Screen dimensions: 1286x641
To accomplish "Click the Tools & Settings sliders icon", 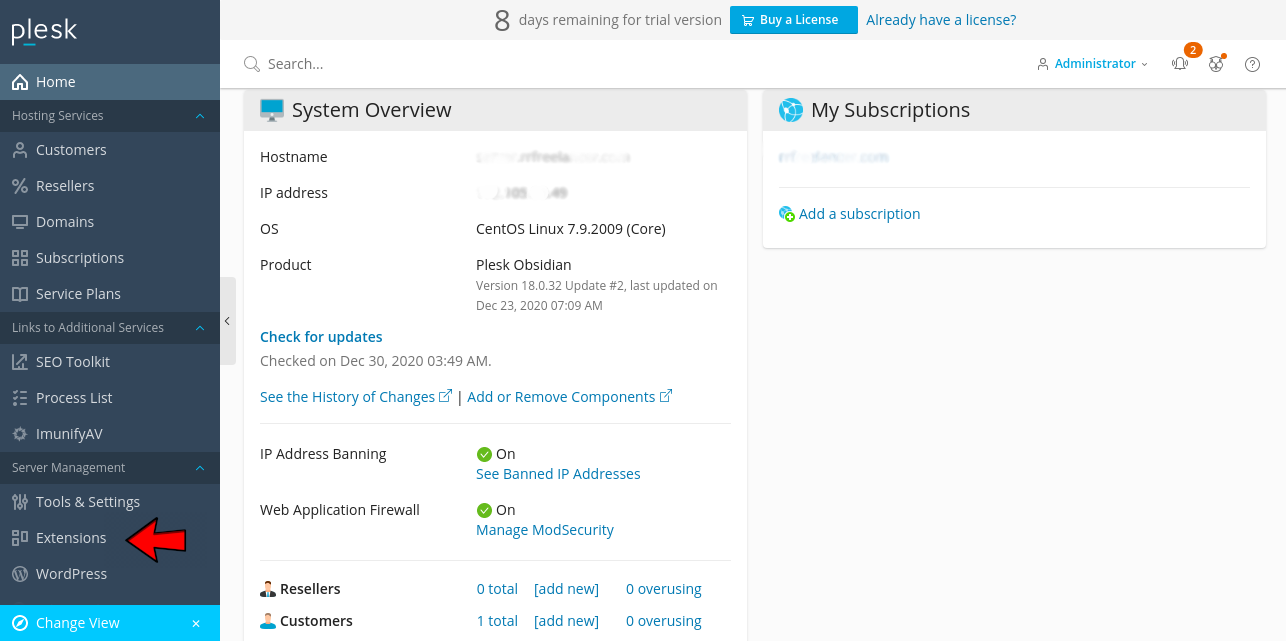I will tap(20, 502).
